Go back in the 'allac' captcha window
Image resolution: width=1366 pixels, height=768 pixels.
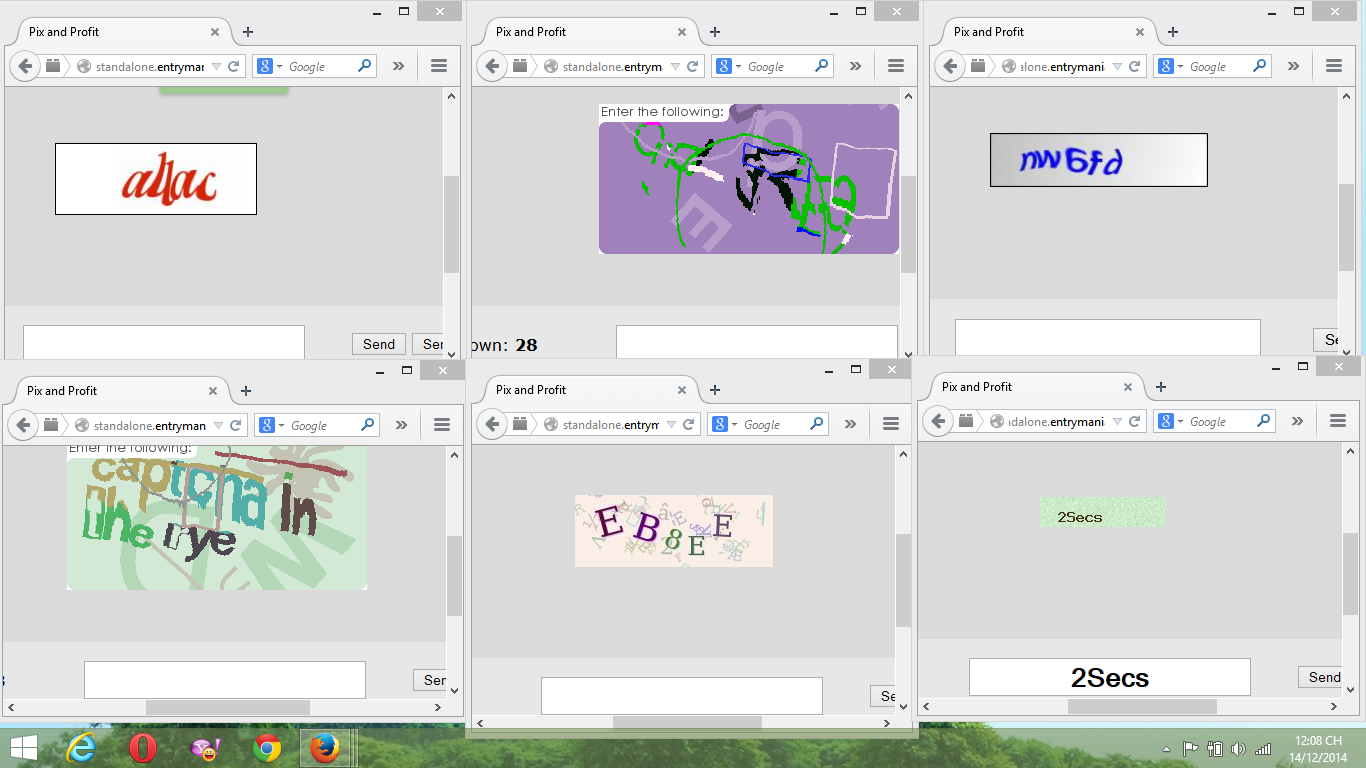[x=25, y=67]
